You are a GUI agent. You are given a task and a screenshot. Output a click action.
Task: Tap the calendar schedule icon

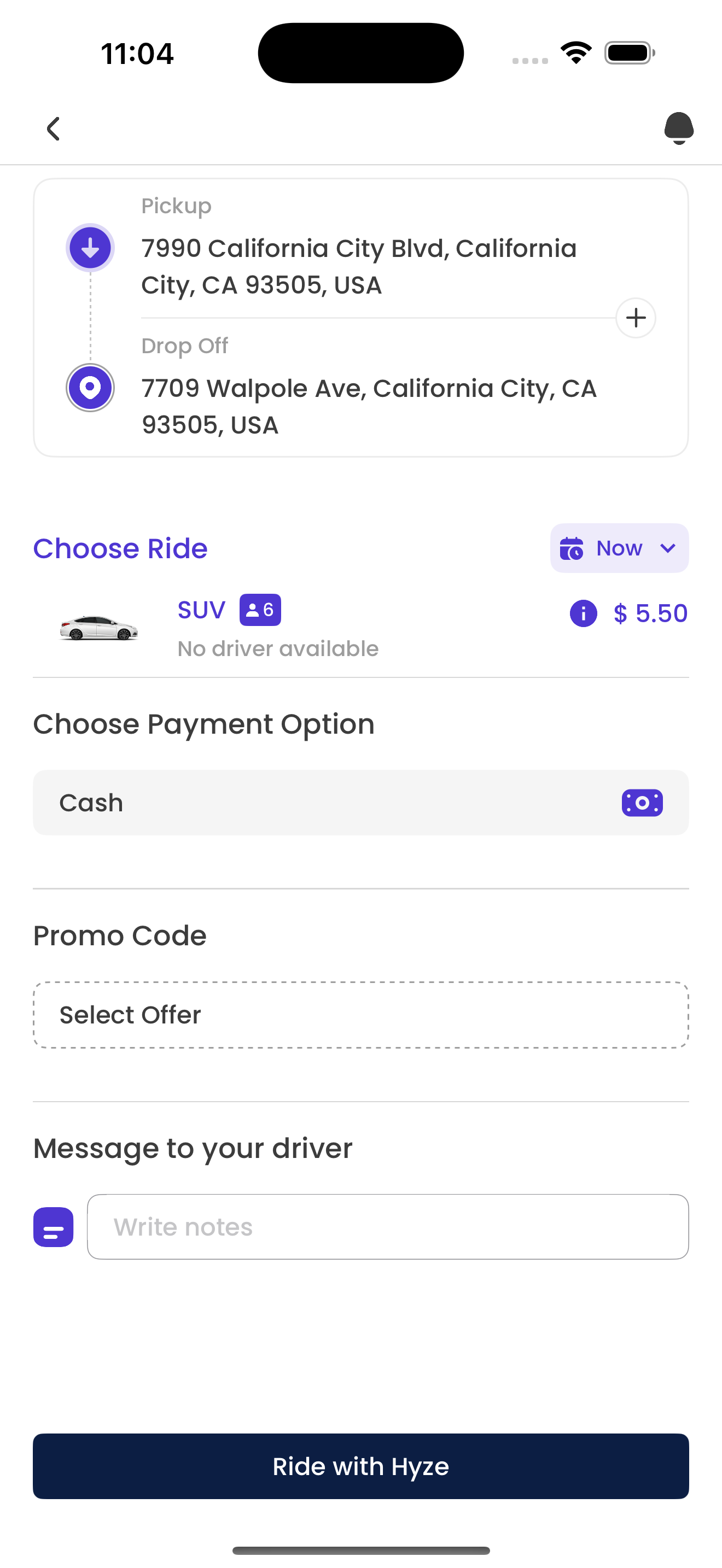pos(572,548)
